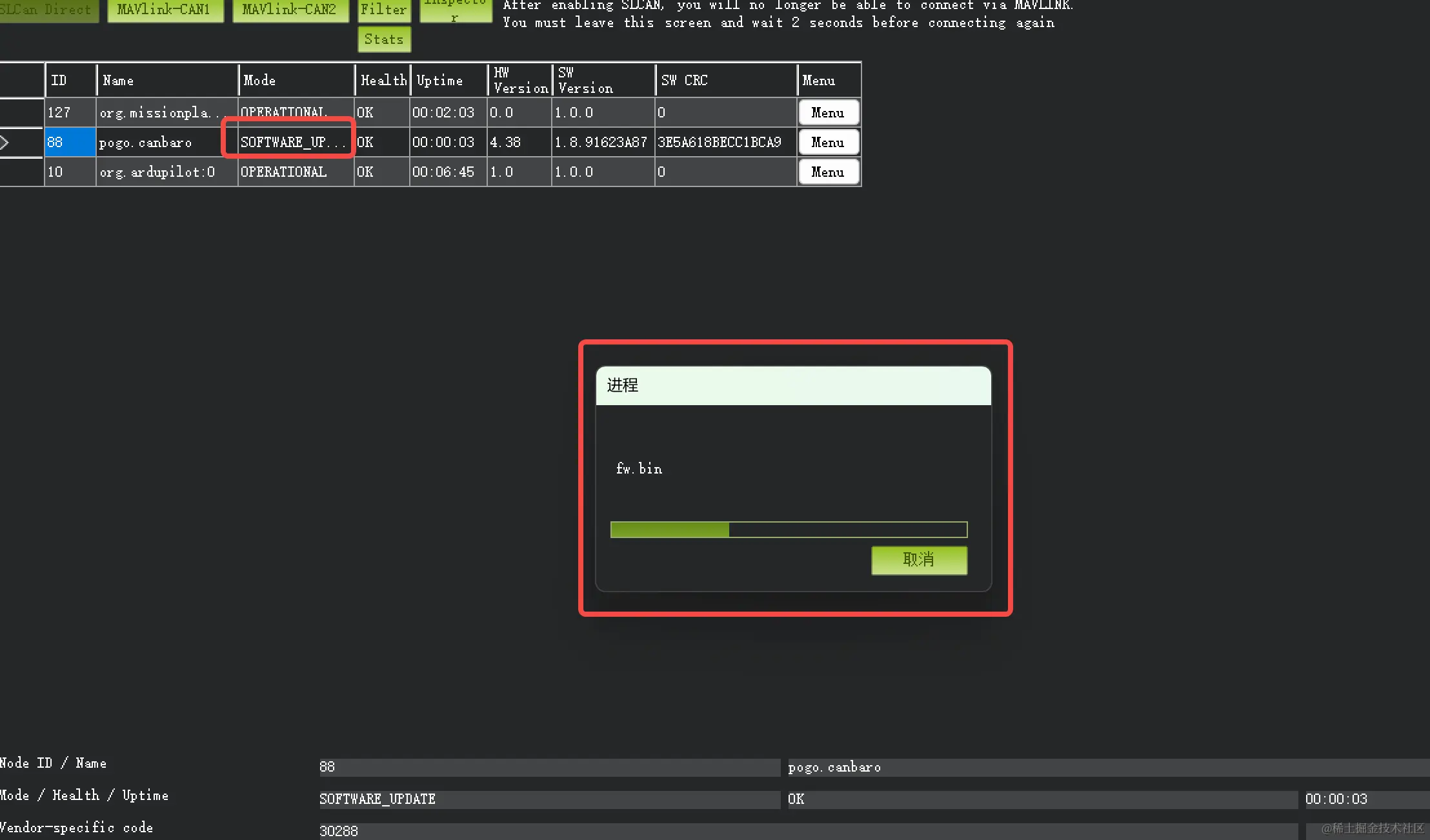Show the CAN Stats view
This screenshot has width=1430, height=840.
pyautogui.click(x=383, y=39)
